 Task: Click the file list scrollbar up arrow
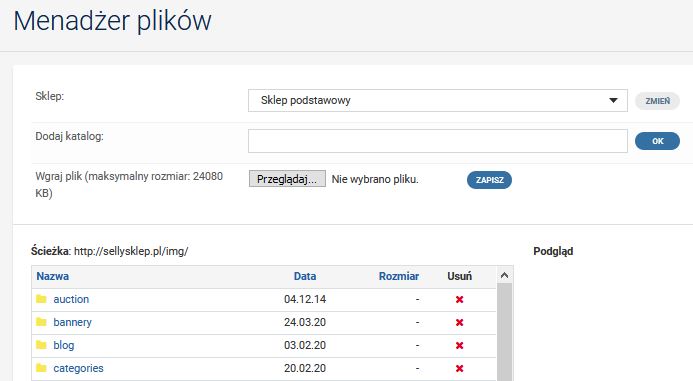coord(504,276)
